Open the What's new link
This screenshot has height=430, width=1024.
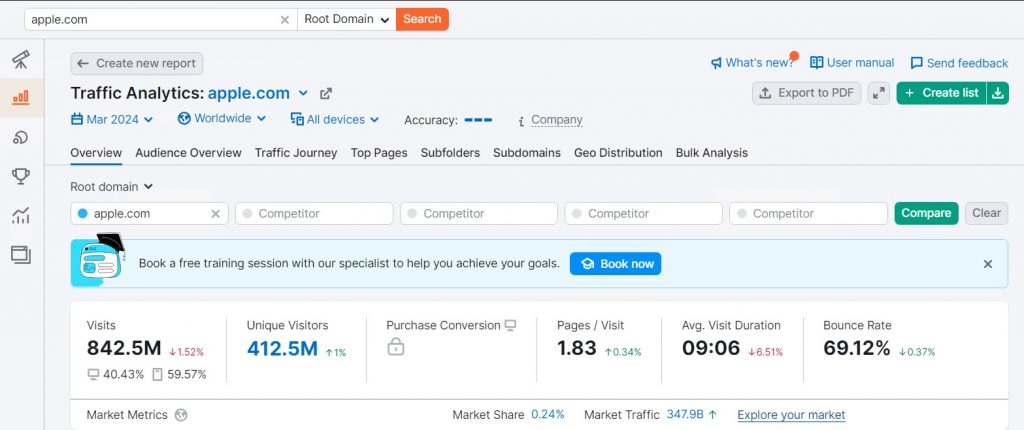point(752,63)
